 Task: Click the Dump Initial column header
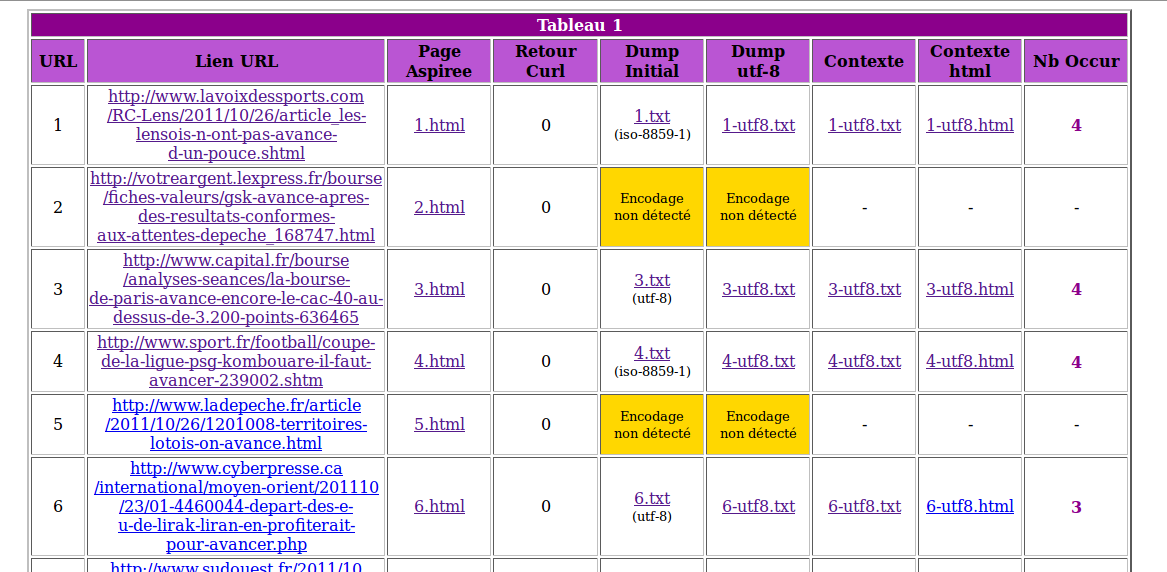point(652,61)
